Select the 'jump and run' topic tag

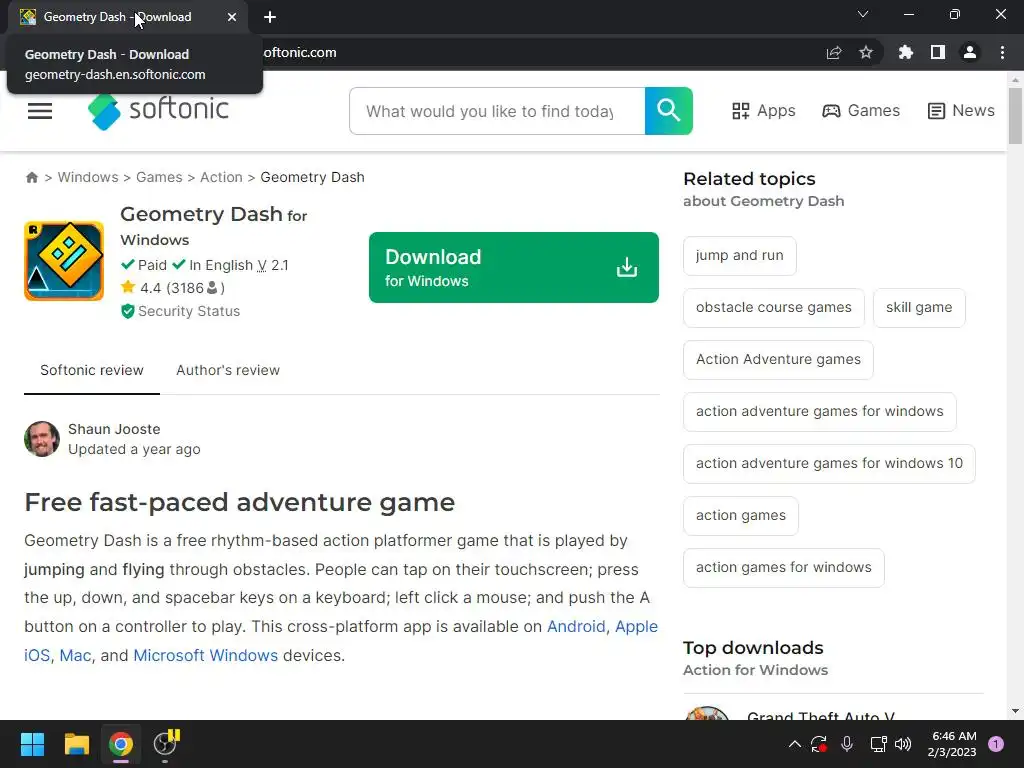[x=739, y=255]
